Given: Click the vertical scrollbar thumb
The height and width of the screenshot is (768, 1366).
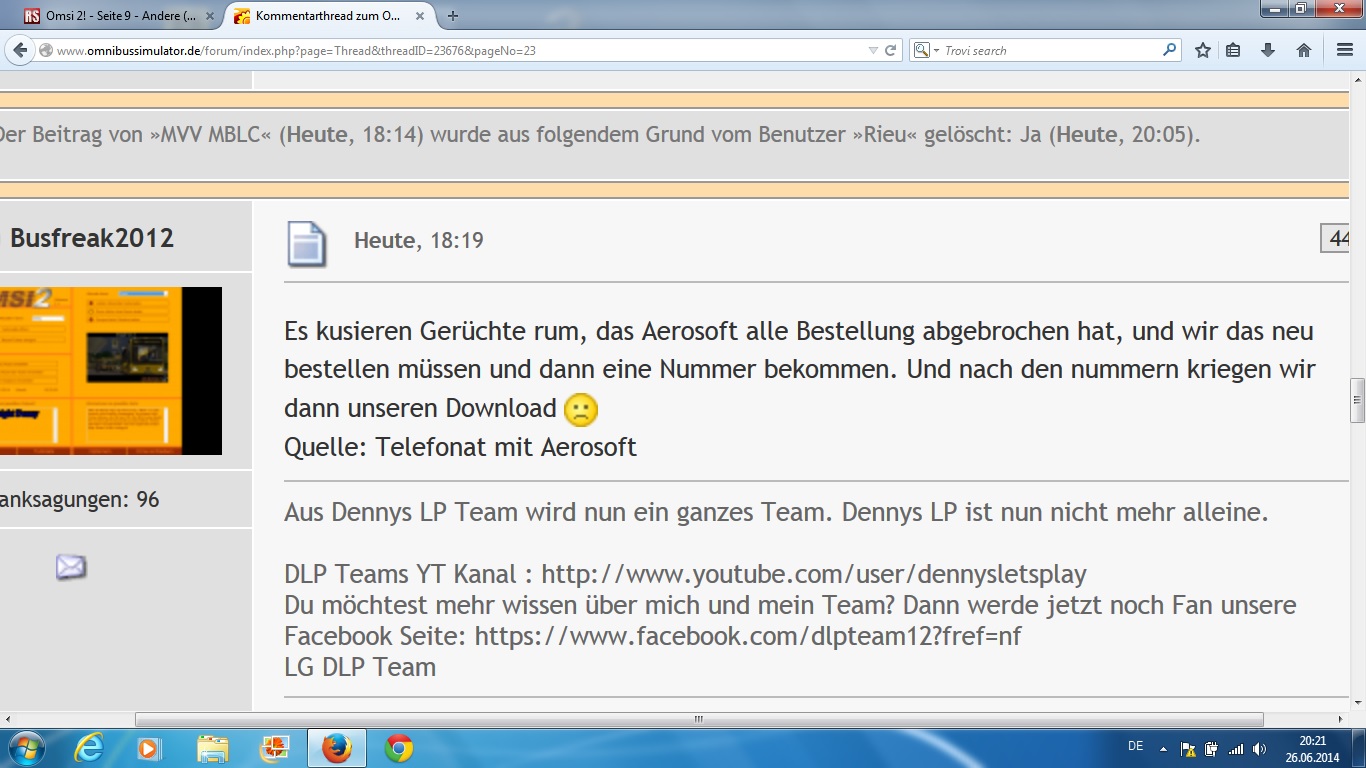Looking at the screenshot, I should pyautogui.click(x=1357, y=400).
